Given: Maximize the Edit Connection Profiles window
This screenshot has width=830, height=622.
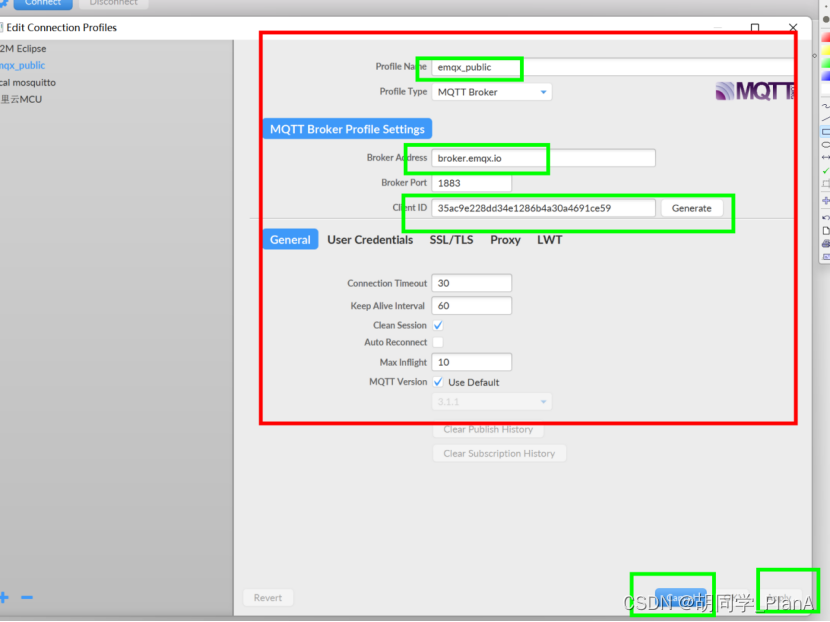Looking at the screenshot, I should [x=755, y=28].
